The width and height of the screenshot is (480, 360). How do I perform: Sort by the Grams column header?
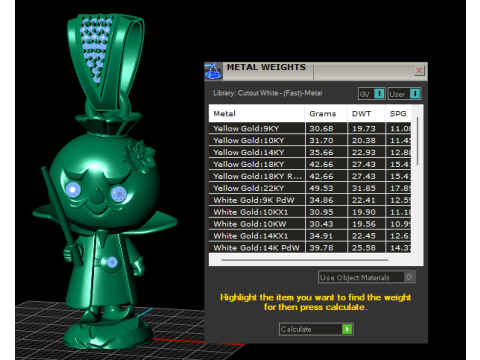pos(326,114)
